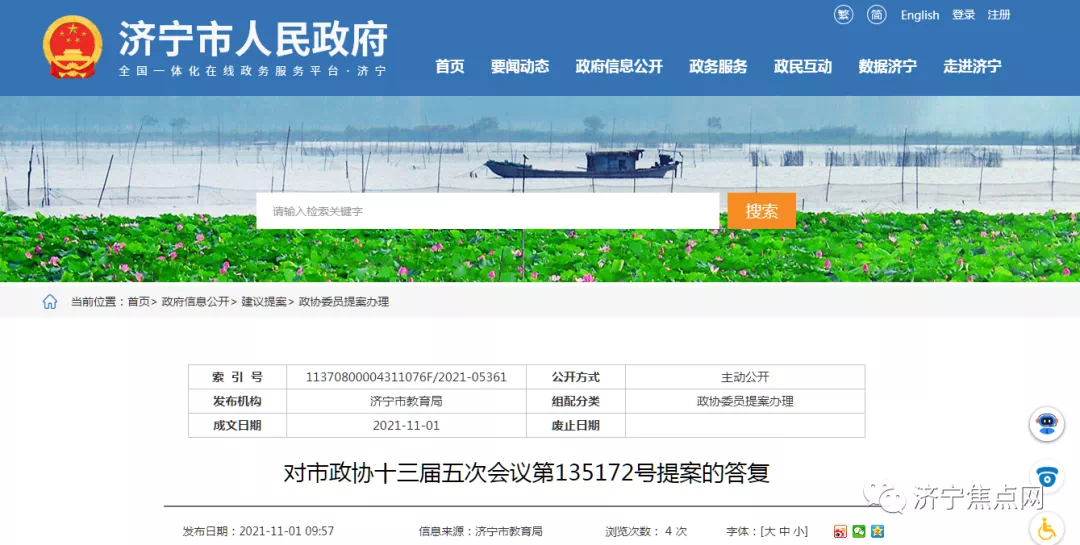Click the 主动公开 table cell
Screen dimensions: 1080x545
coord(745,377)
